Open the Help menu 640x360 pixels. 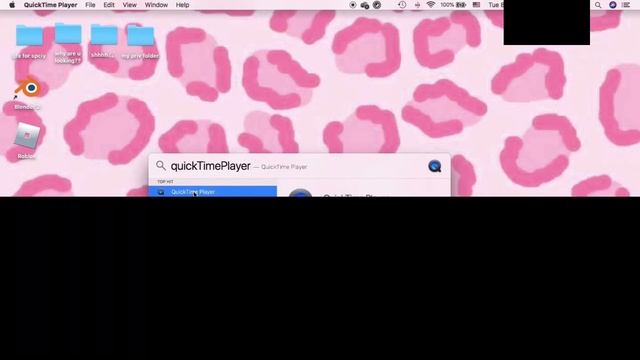[x=182, y=5]
